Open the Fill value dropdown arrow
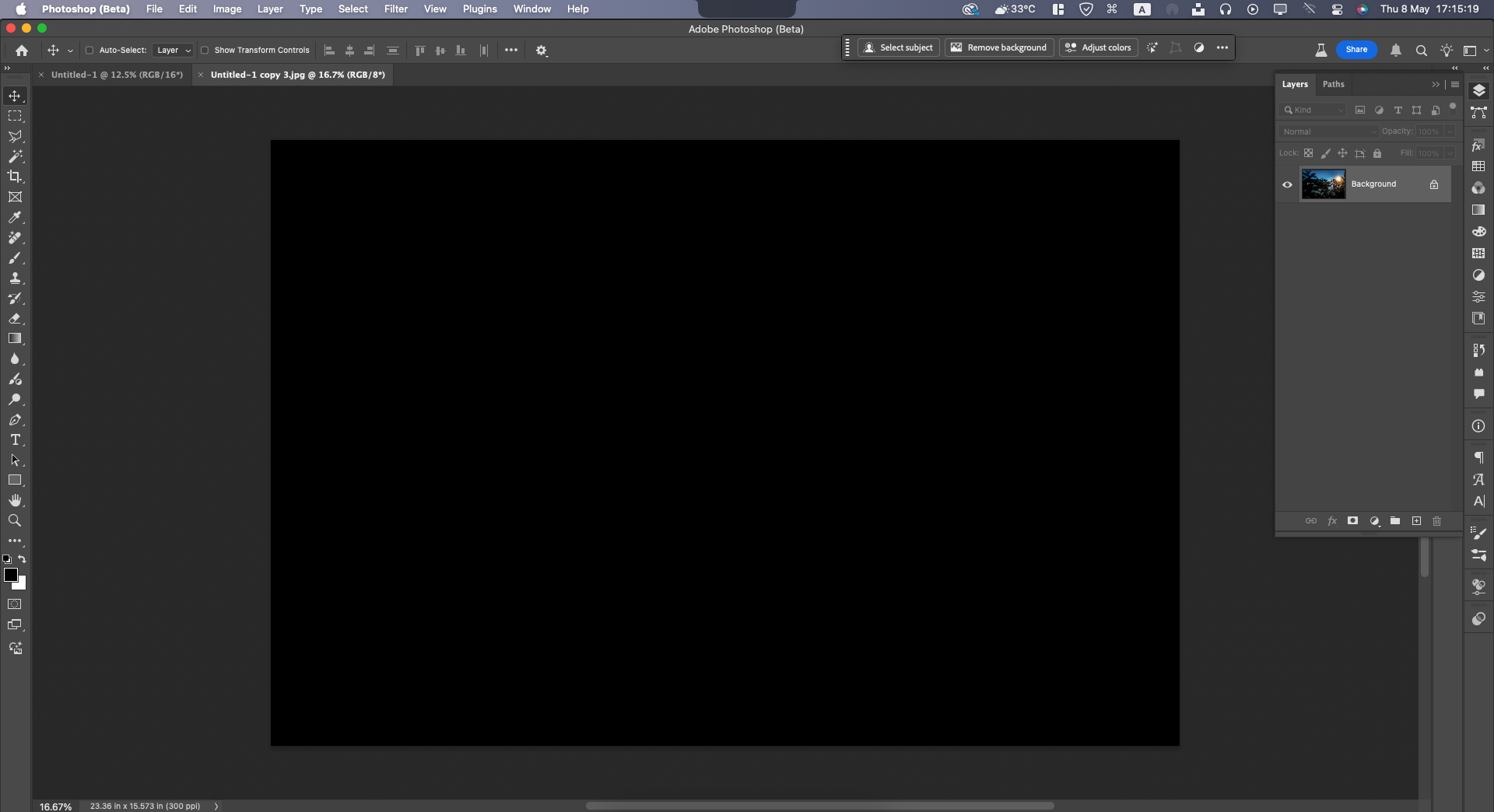 coord(1450,153)
